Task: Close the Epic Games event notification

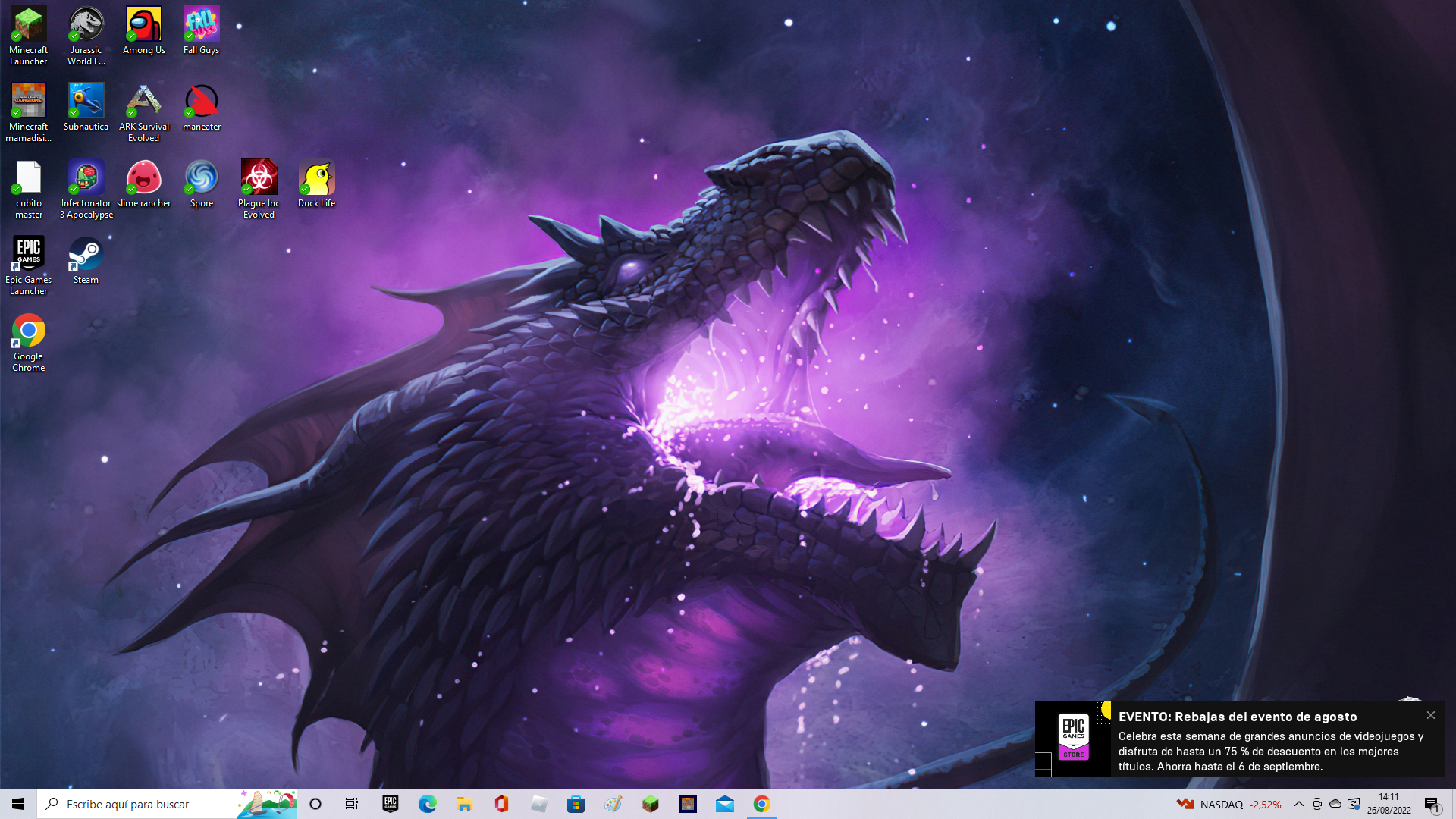Action: (x=1431, y=715)
